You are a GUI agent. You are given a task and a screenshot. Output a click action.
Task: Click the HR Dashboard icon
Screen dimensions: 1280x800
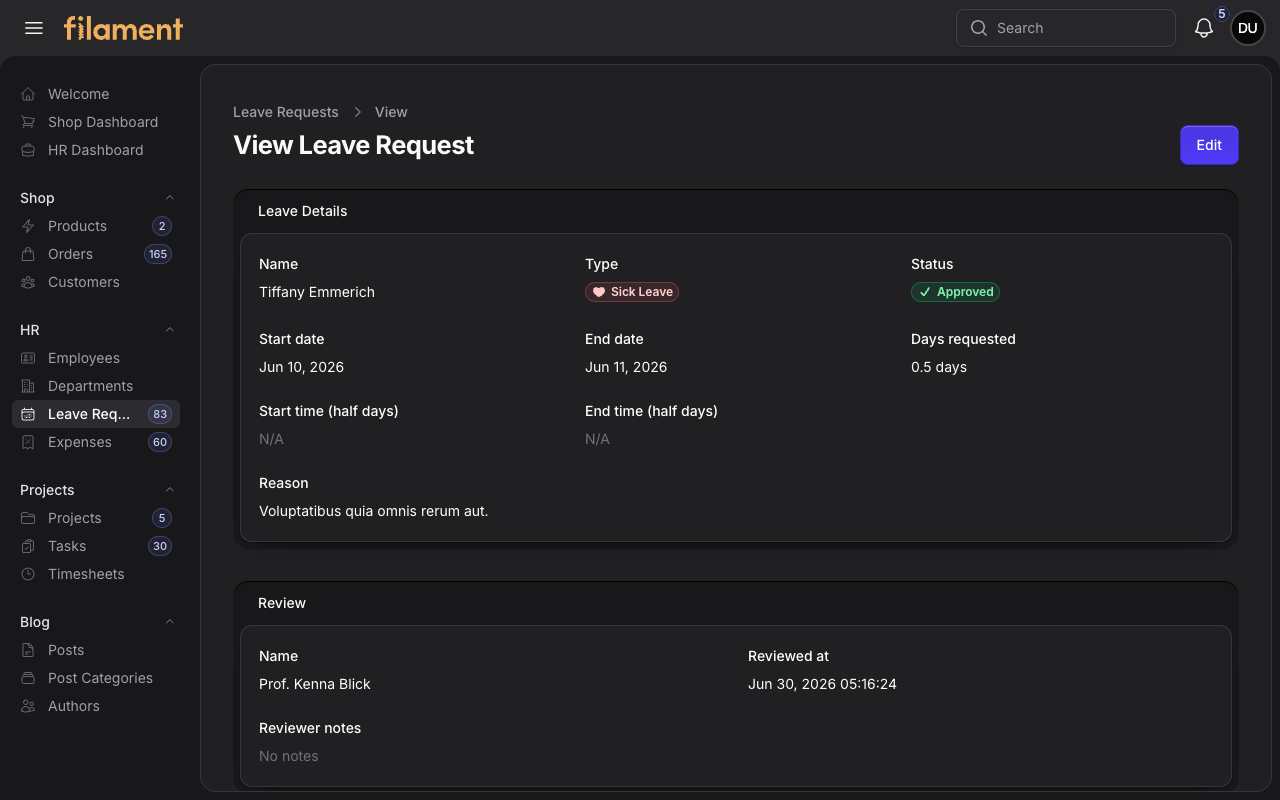pyautogui.click(x=28, y=150)
